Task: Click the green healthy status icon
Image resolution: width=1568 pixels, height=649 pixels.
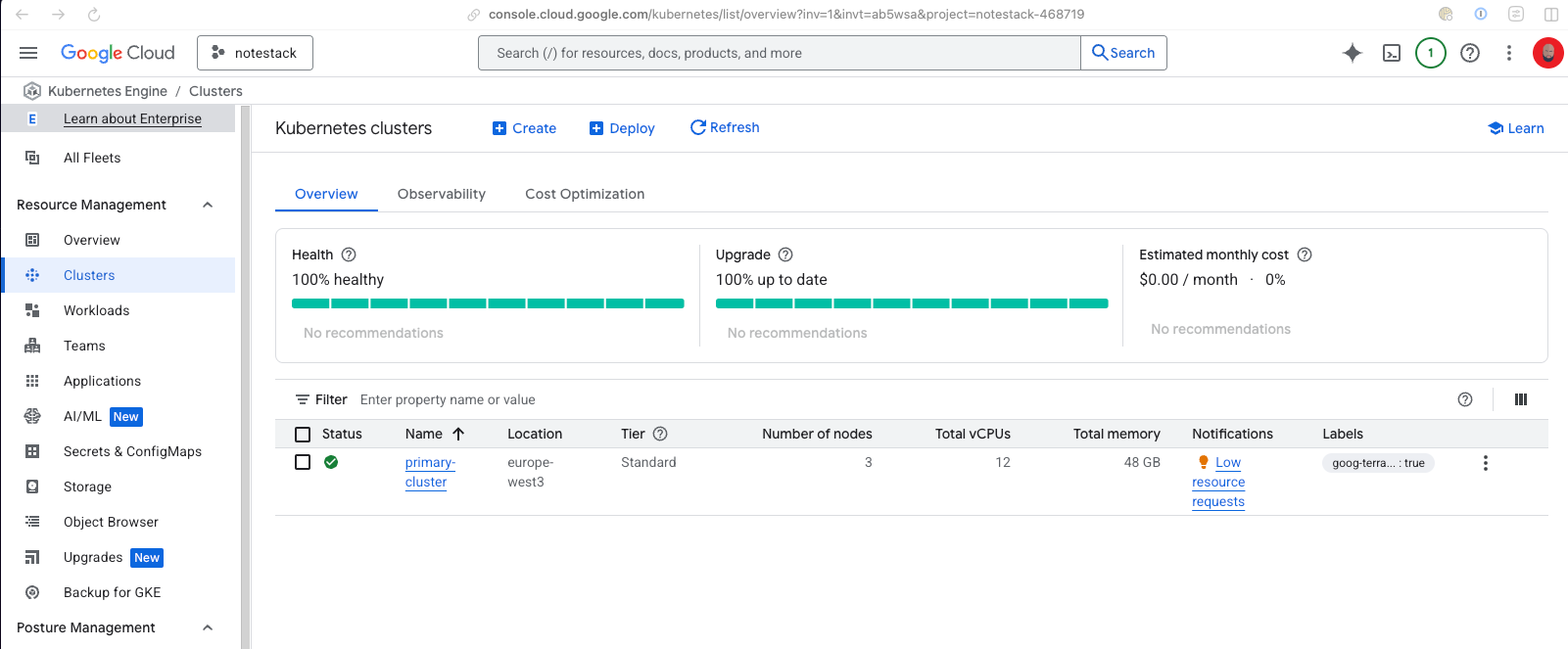Action: [x=331, y=462]
